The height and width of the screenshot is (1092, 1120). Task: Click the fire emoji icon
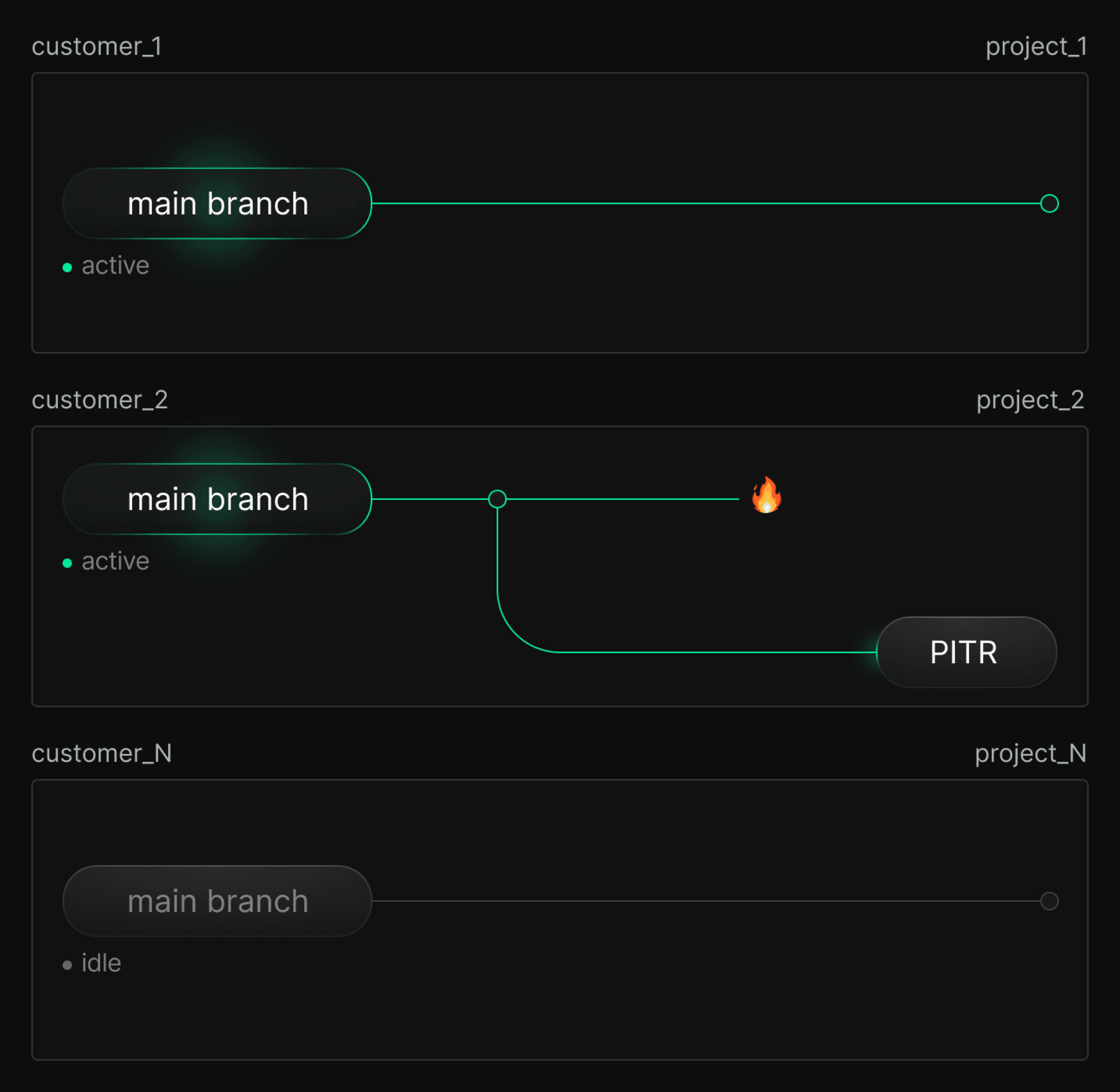[766, 496]
